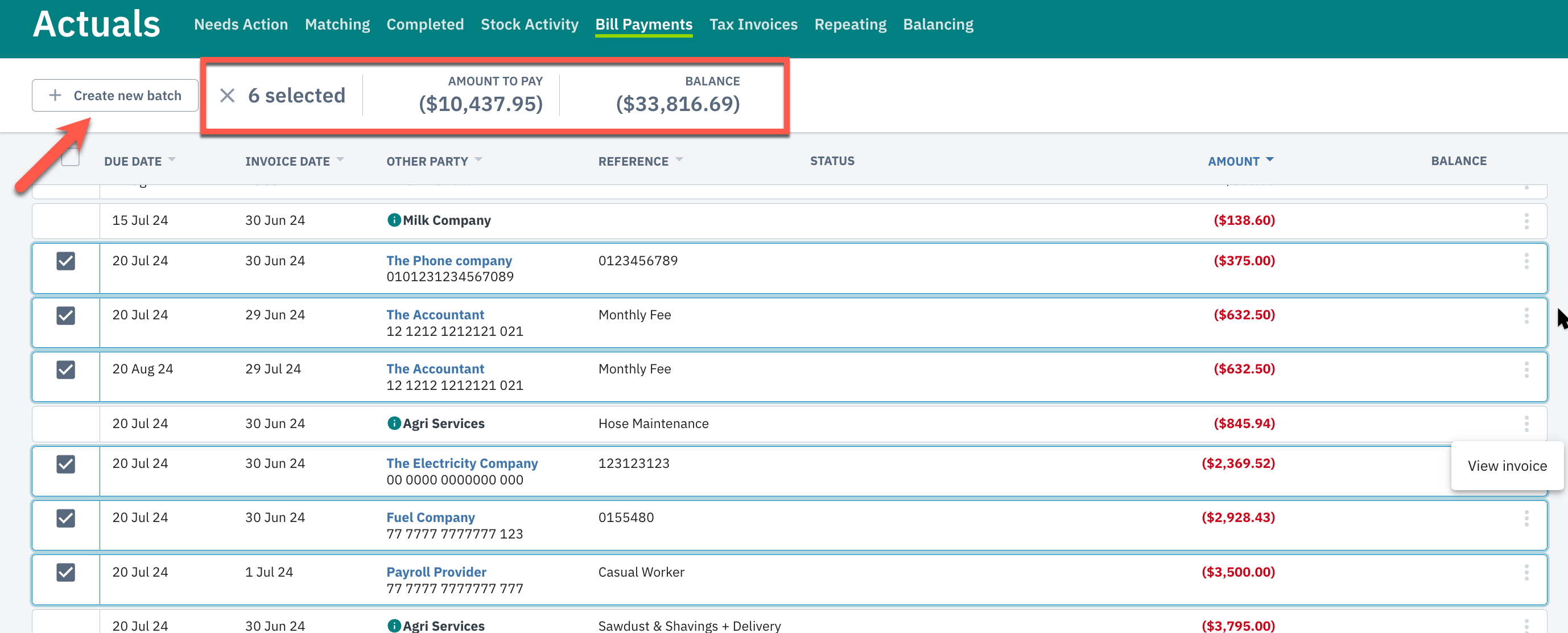
Task: Open the Fuel Company link
Action: (430, 518)
